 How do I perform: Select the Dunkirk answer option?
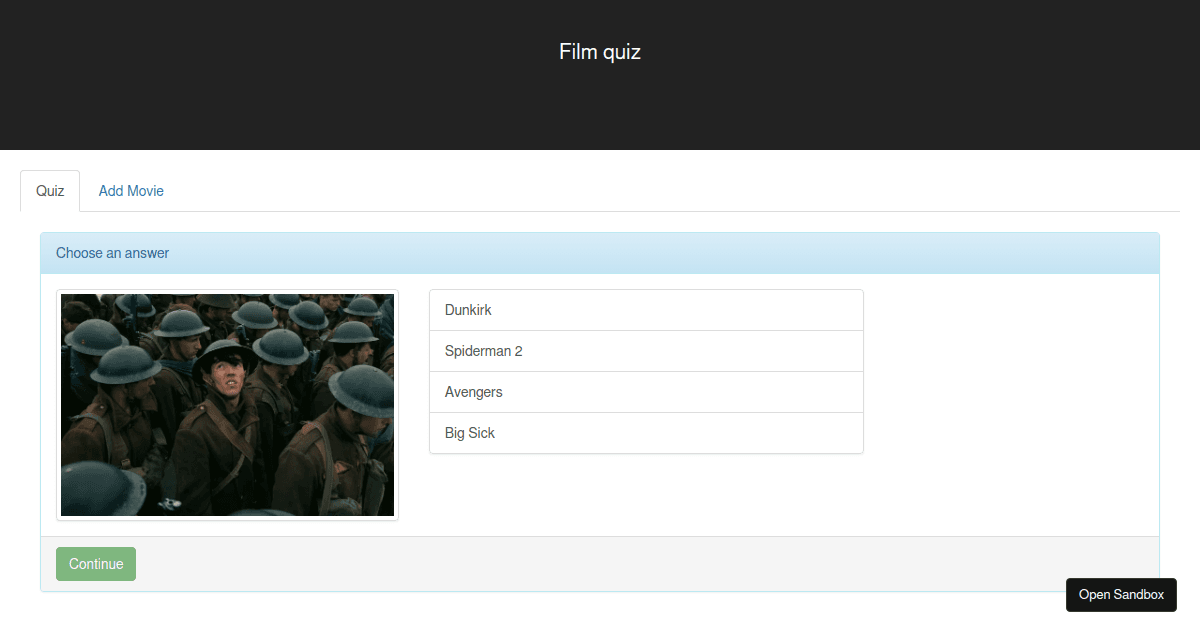coord(646,310)
